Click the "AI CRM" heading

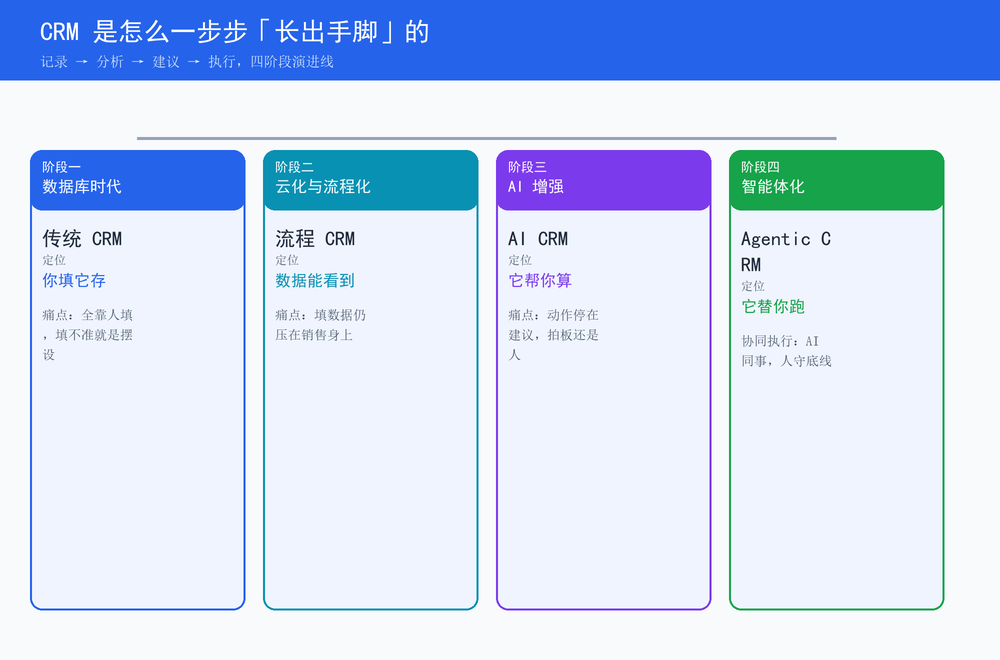pyautogui.click(x=538, y=238)
